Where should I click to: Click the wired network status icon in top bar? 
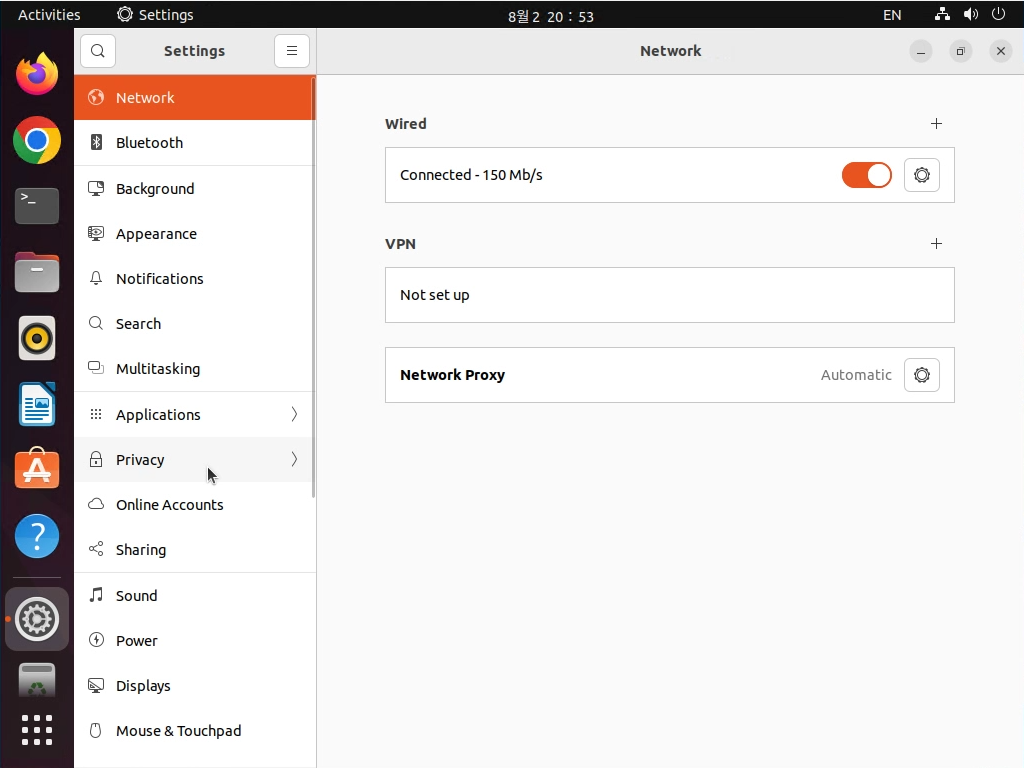[942, 14]
